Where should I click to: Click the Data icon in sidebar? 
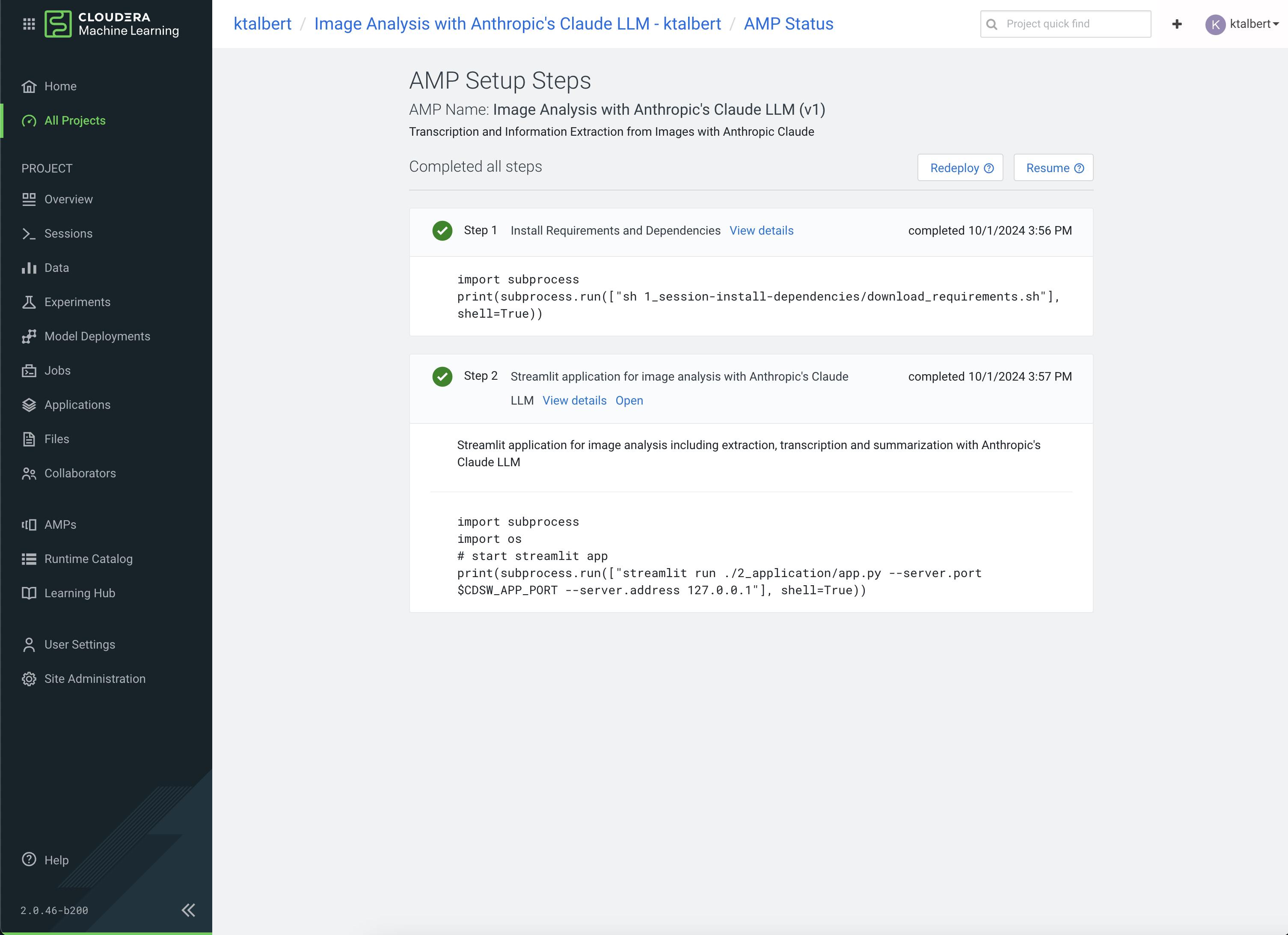(x=31, y=267)
